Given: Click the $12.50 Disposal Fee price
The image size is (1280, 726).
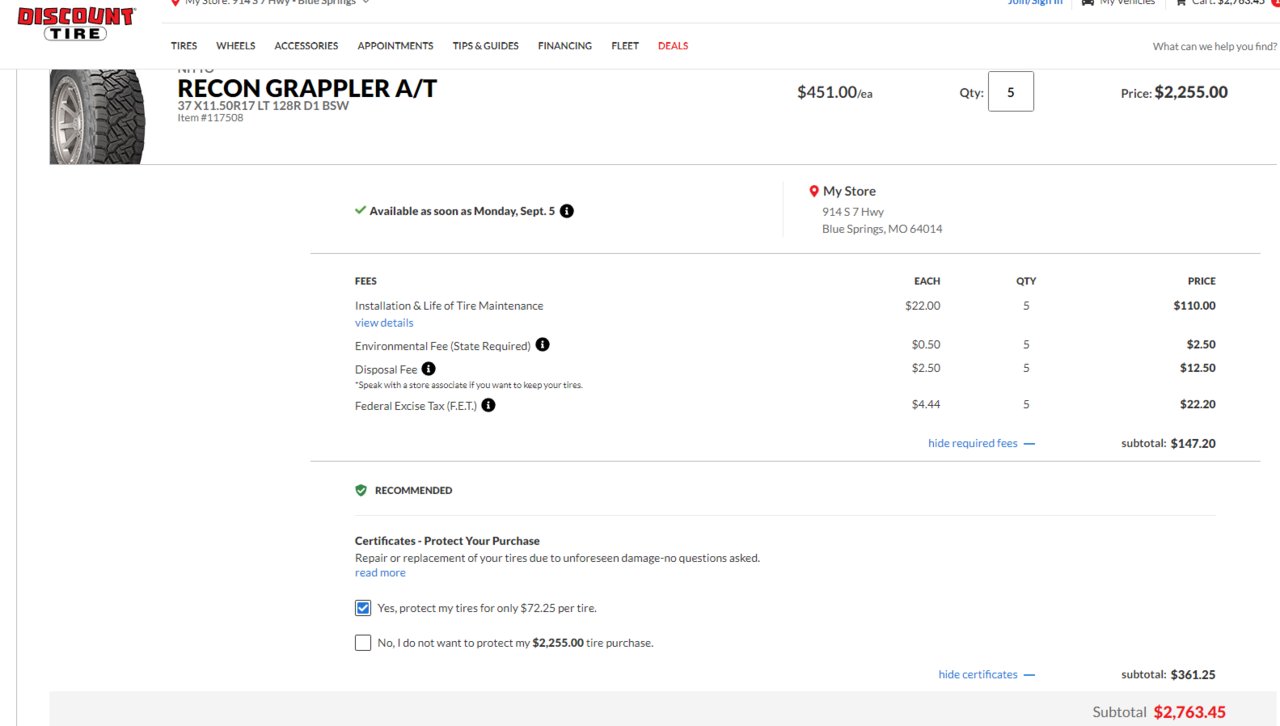Looking at the screenshot, I should [x=1198, y=368].
